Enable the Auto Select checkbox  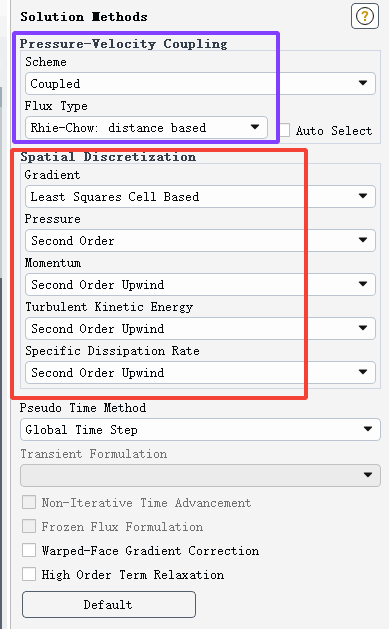(285, 130)
